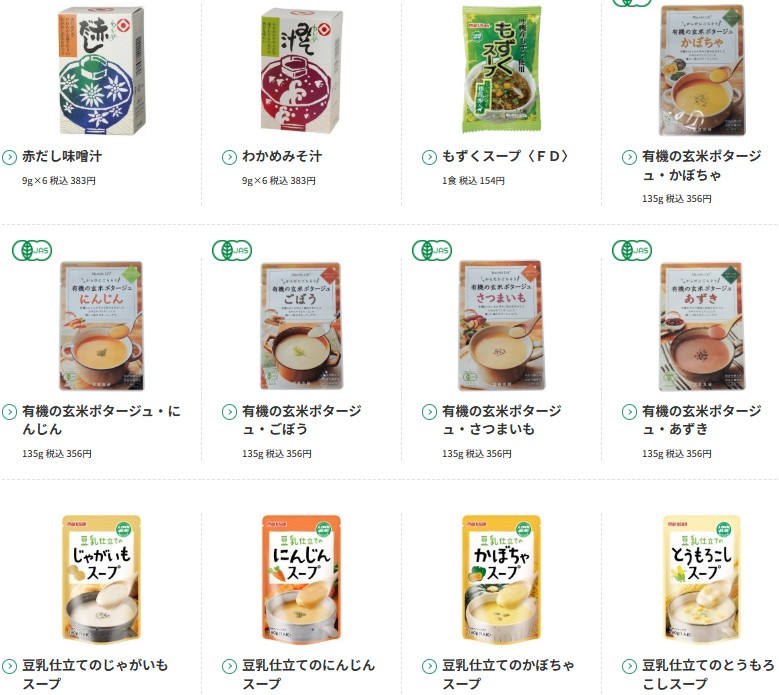Open the わかめみそ汁 product link

(x=282, y=156)
